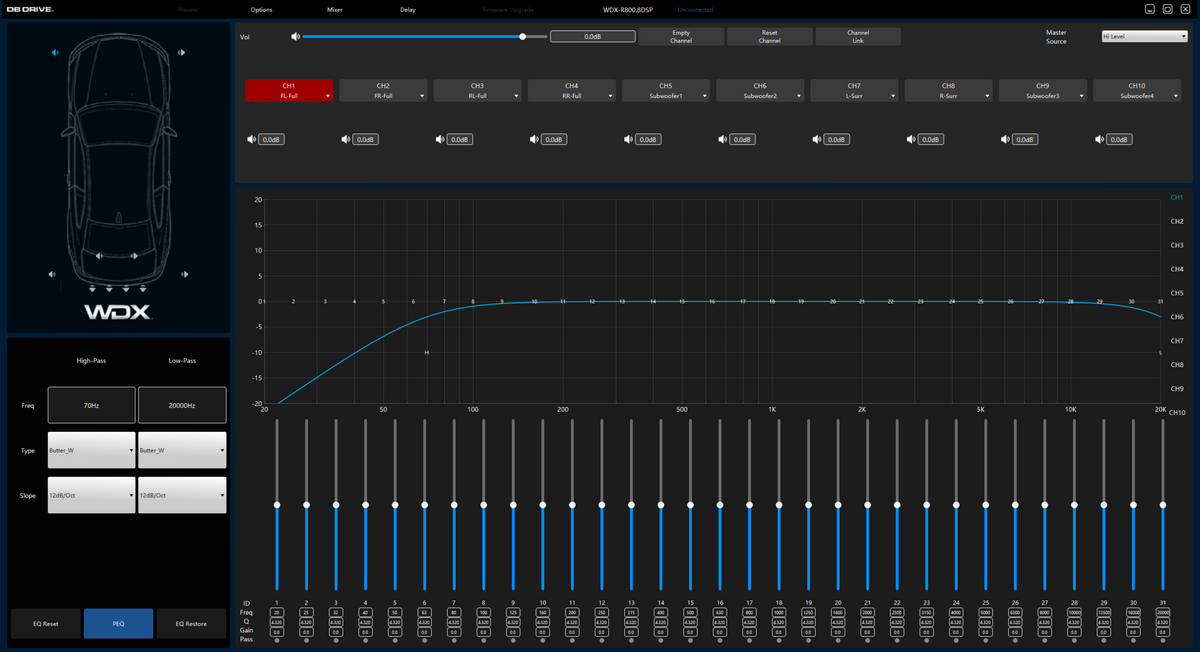
Task: Select rear-right speaker beside car trunk
Action: (184, 274)
